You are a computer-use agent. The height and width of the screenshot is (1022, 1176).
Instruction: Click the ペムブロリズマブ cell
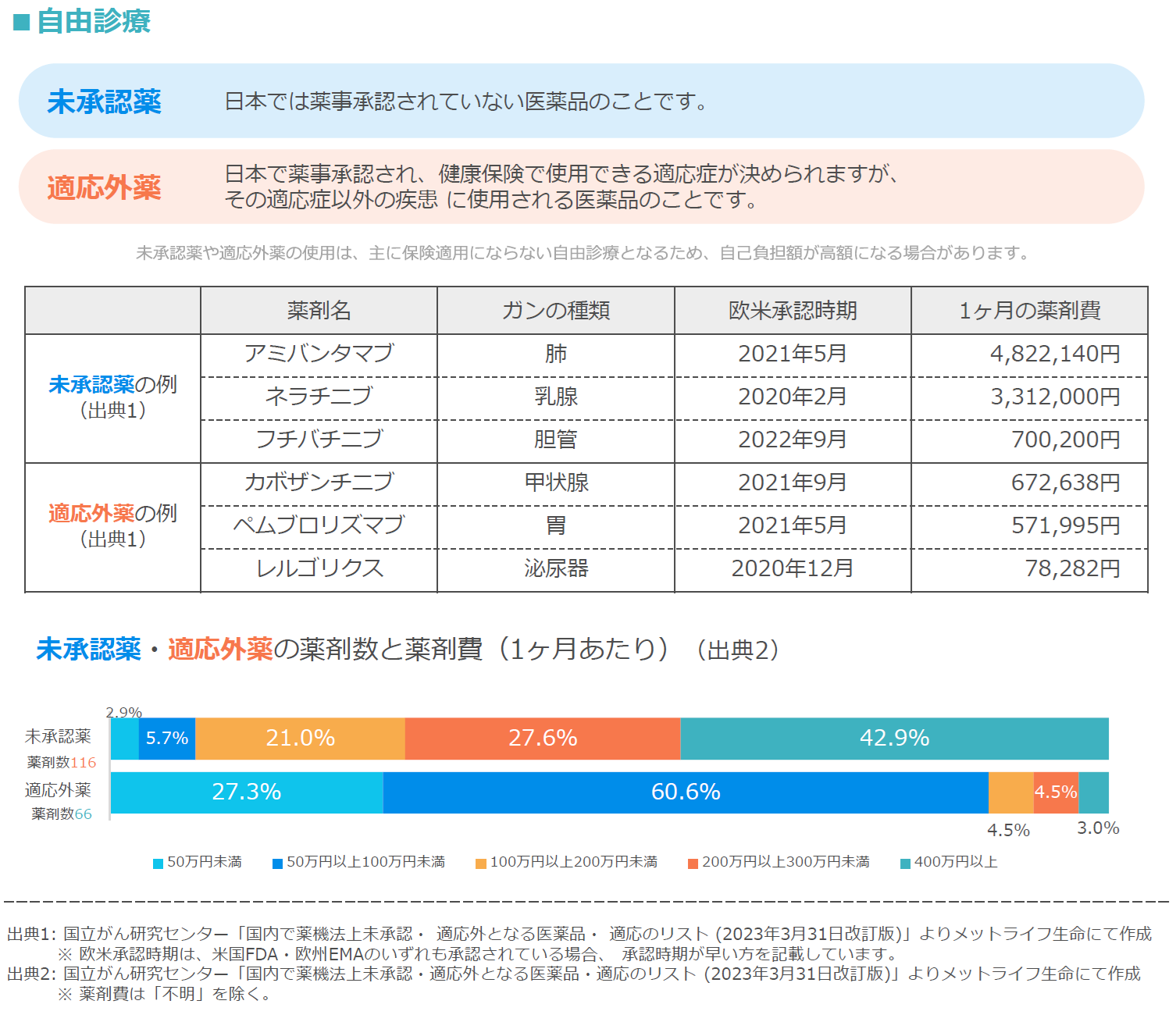click(319, 526)
